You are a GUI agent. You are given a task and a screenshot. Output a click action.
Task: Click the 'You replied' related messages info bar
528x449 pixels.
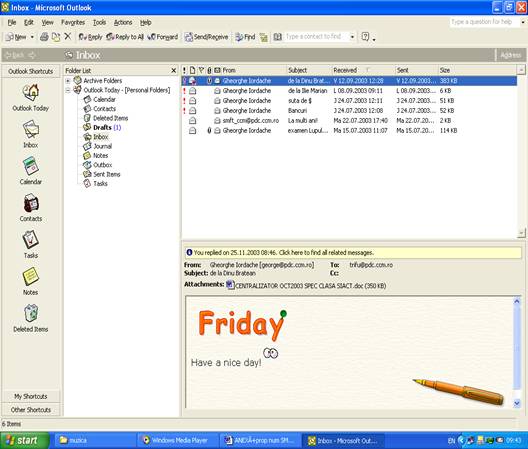tap(353, 252)
